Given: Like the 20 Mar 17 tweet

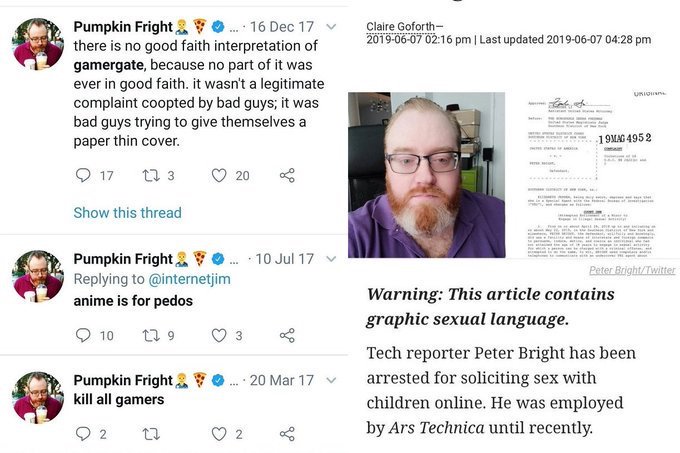Looking at the screenshot, I should pos(219,433).
